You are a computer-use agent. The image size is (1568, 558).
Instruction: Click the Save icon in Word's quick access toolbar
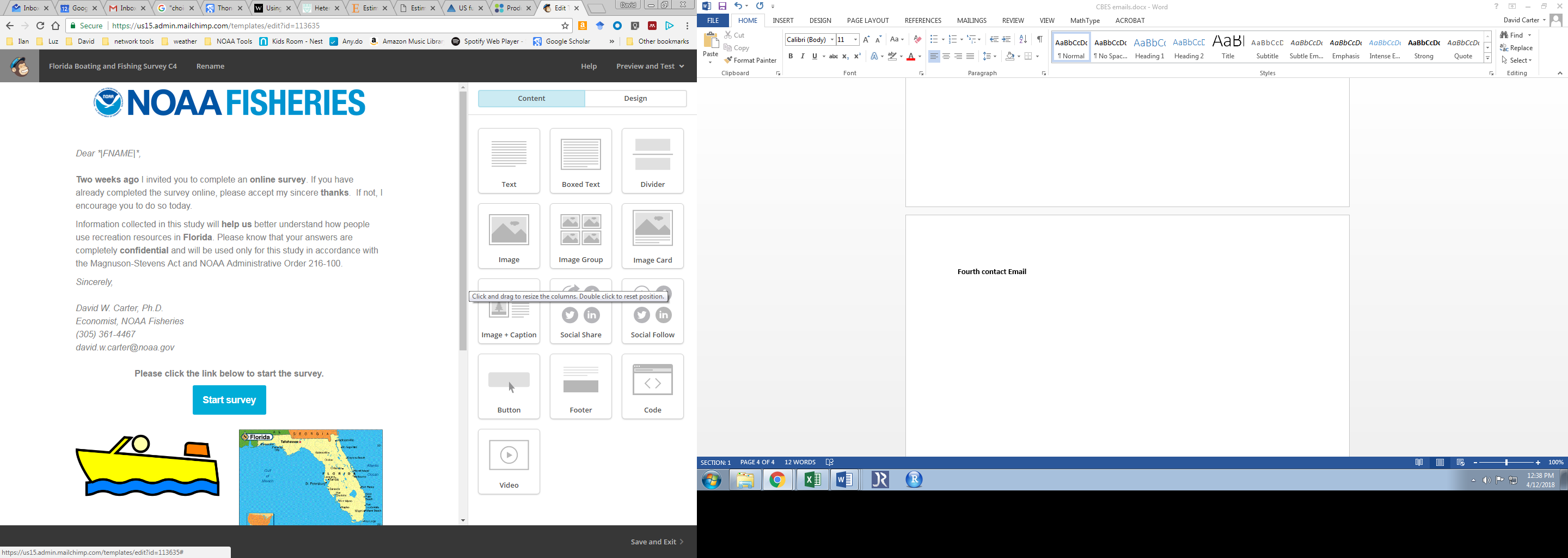tap(722, 7)
